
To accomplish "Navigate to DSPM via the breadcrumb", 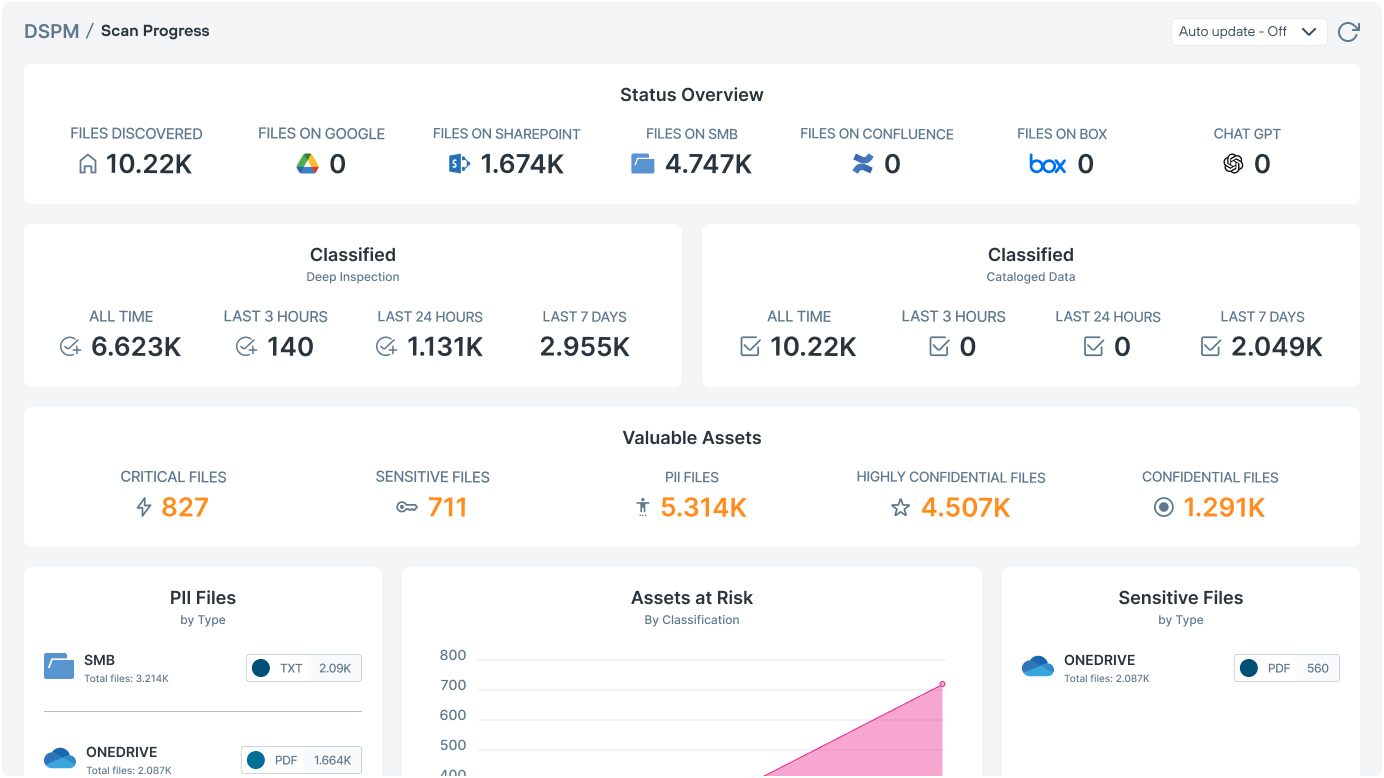I will tap(50, 30).
